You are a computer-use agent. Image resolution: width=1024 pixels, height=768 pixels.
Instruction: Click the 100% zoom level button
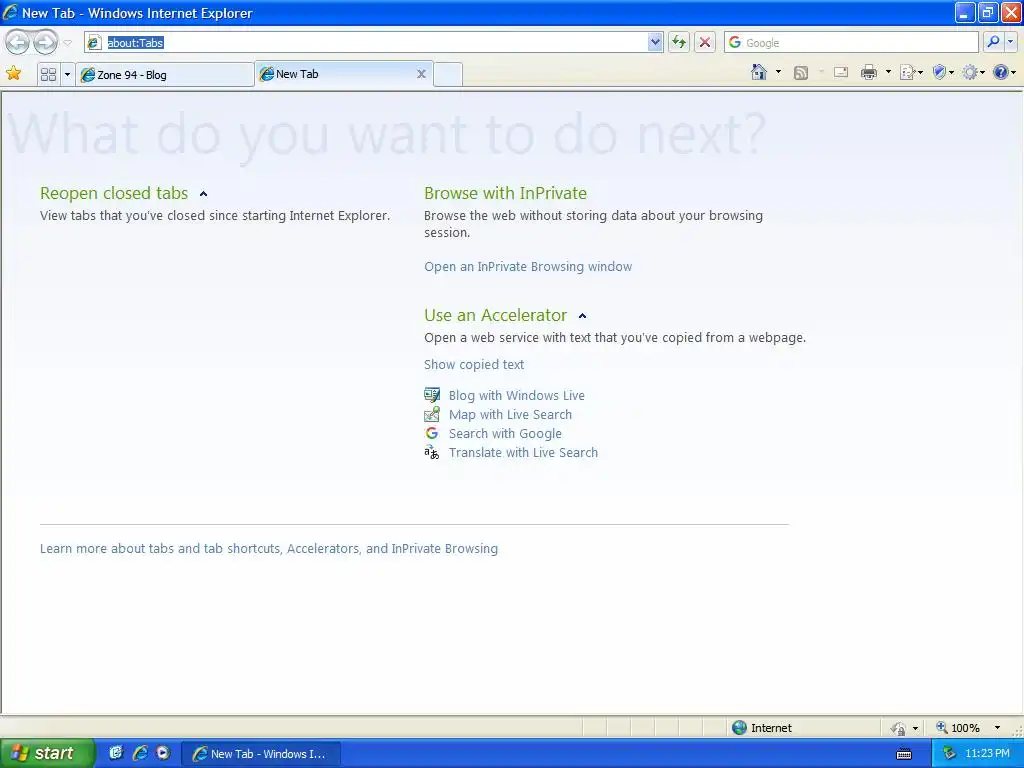click(958, 728)
